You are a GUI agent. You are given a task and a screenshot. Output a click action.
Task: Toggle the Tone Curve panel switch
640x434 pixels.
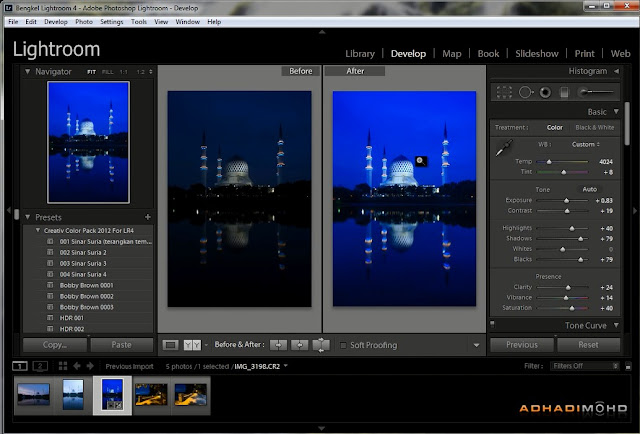click(492, 324)
